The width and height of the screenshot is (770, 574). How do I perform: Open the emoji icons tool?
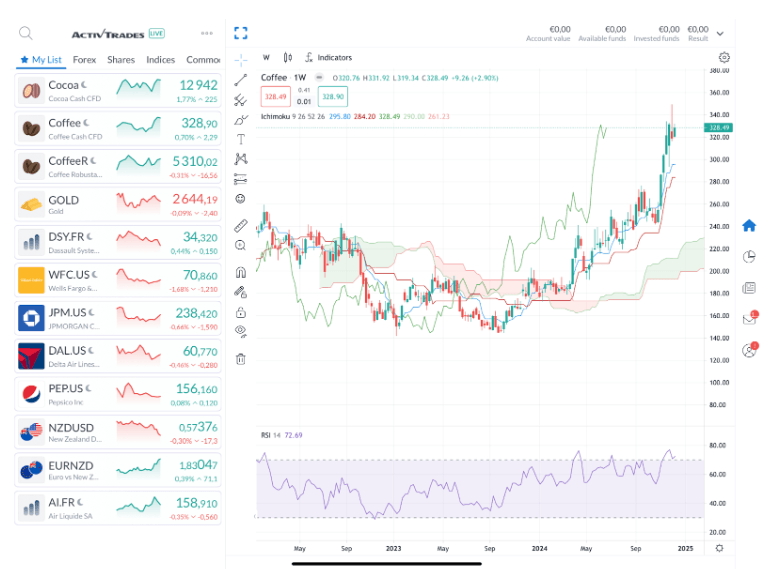[x=241, y=199]
